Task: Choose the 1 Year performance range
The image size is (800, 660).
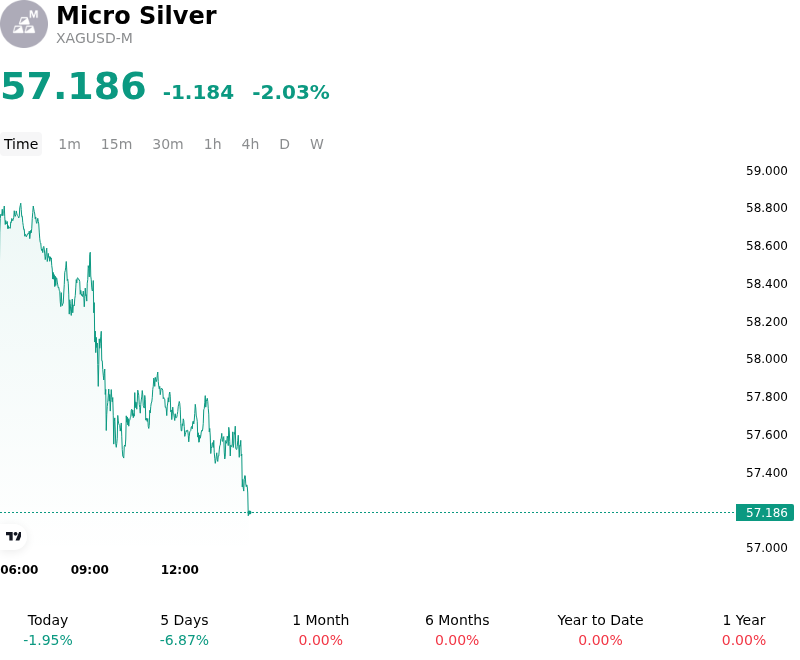Action: coord(744,630)
